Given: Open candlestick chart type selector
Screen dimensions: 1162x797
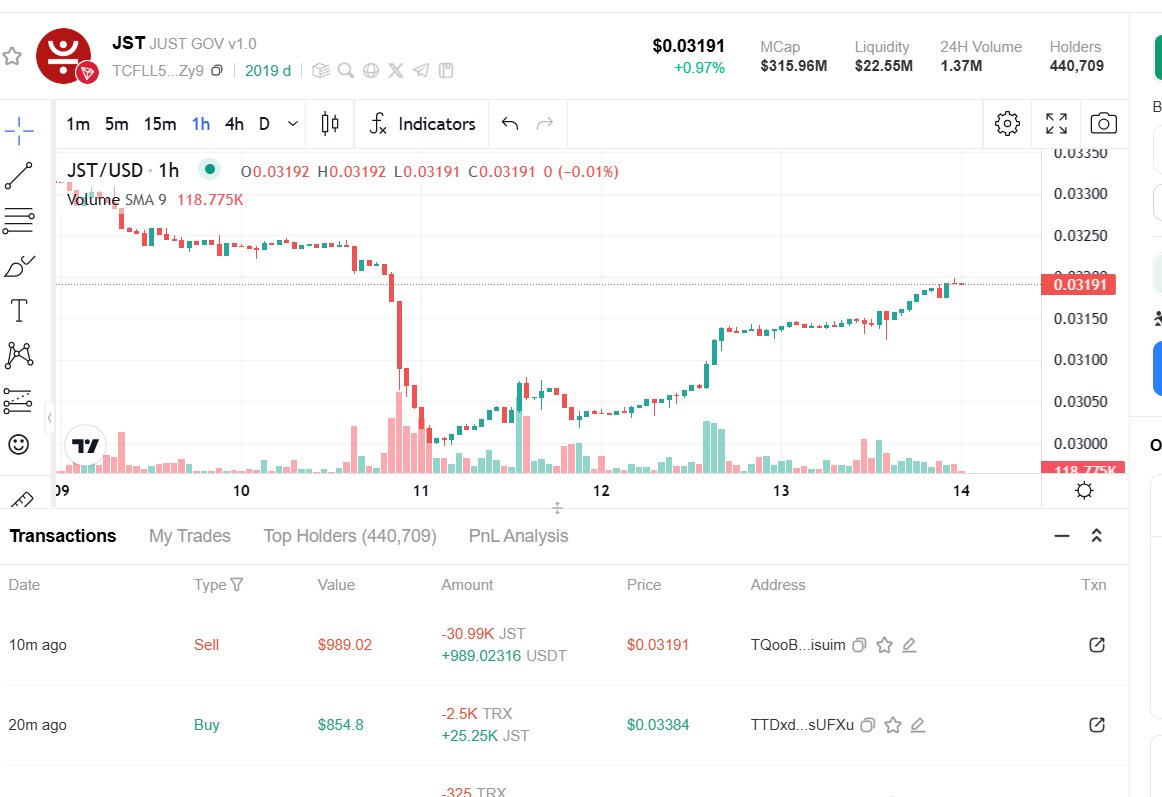Looking at the screenshot, I should [x=330, y=124].
